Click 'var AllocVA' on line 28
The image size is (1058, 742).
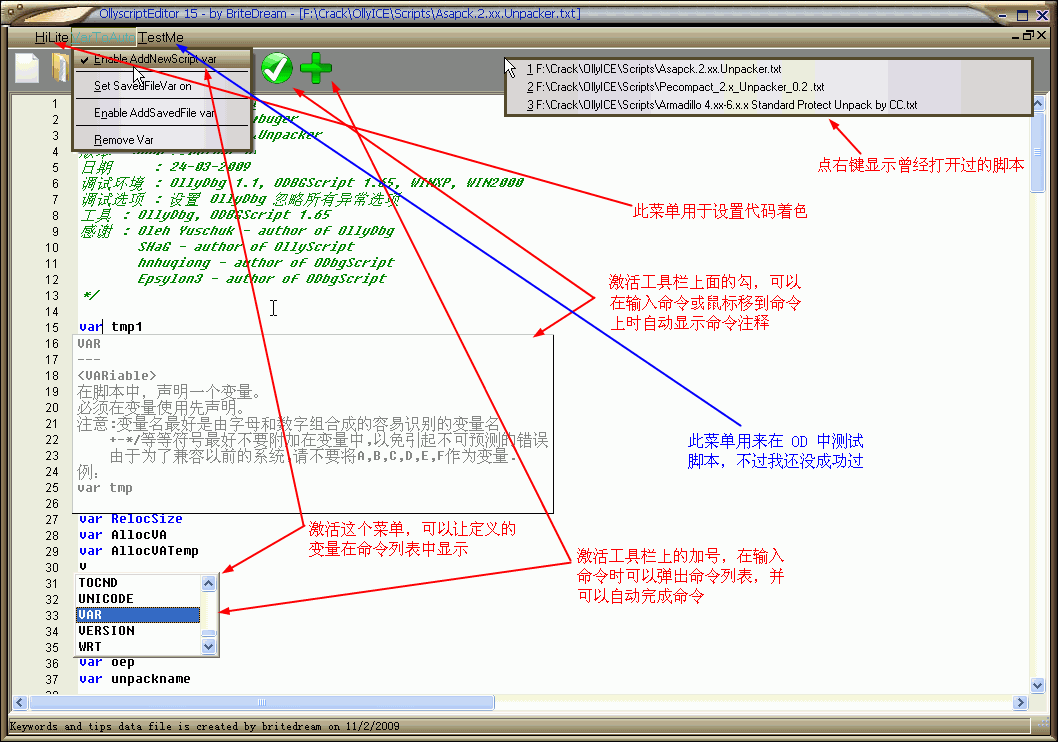(x=123, y=535)
